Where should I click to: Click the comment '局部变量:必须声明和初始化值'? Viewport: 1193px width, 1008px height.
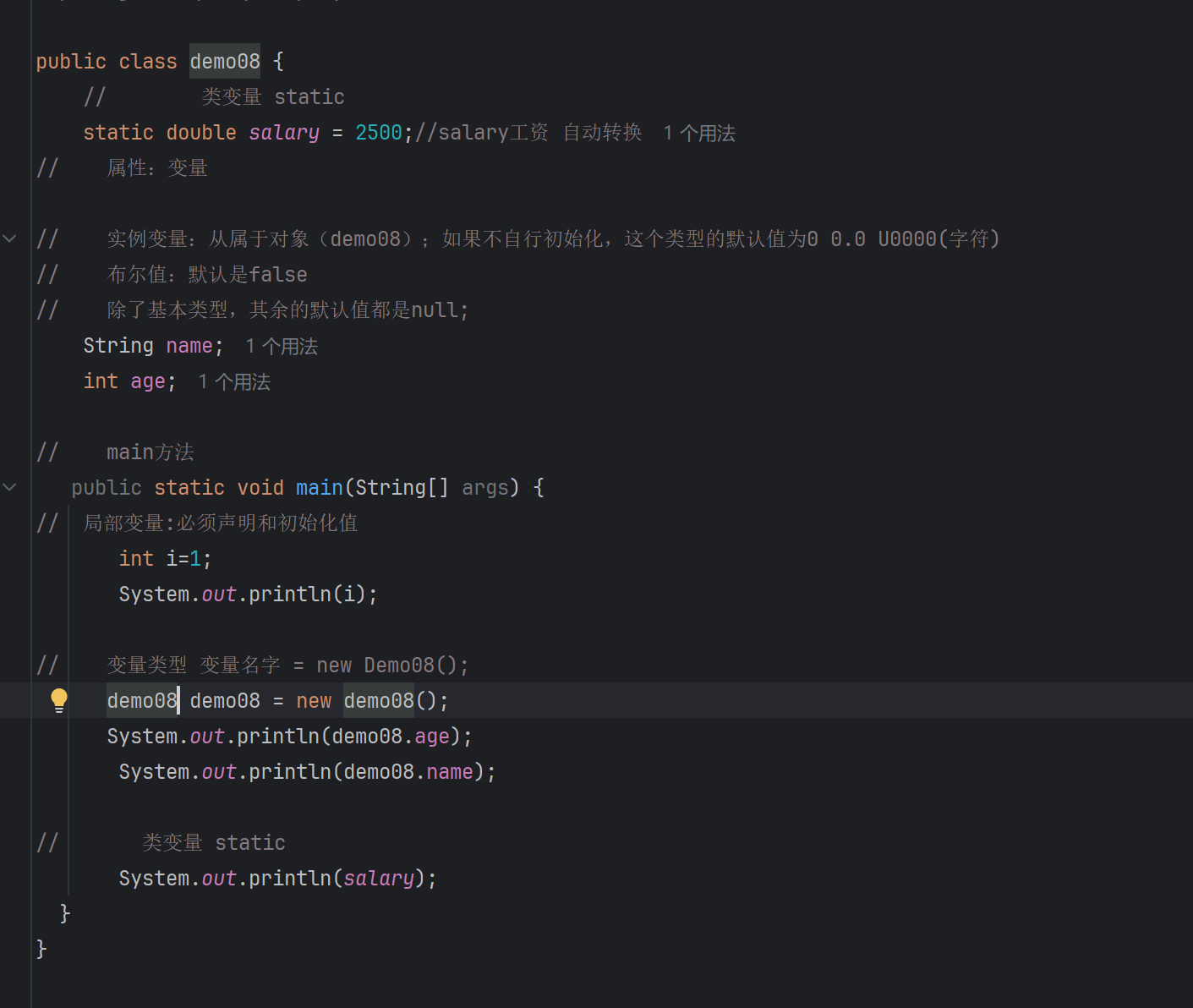click(x=221, y=523)
